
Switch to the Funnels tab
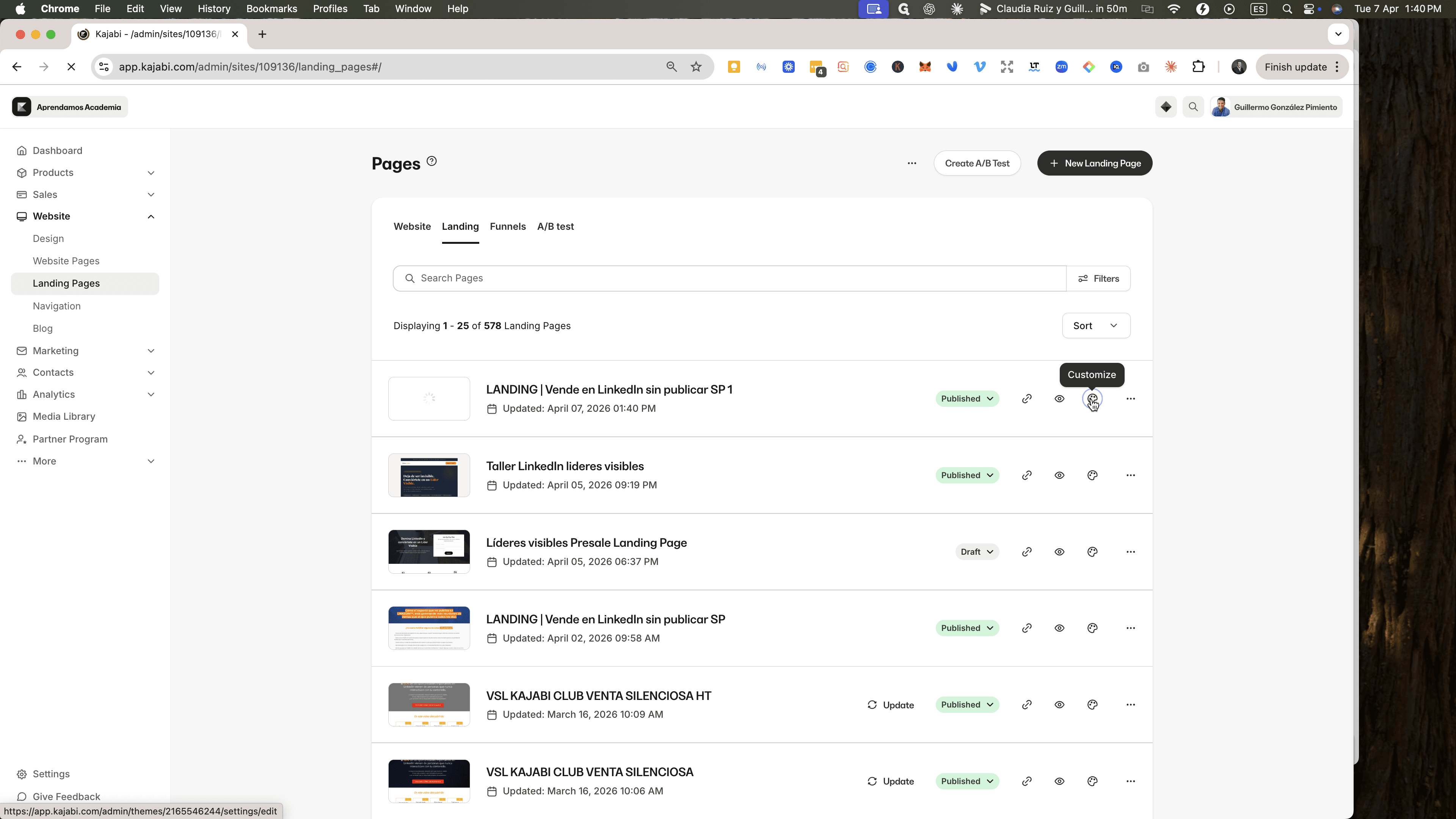pyautogui.click(x=508, y=226)
